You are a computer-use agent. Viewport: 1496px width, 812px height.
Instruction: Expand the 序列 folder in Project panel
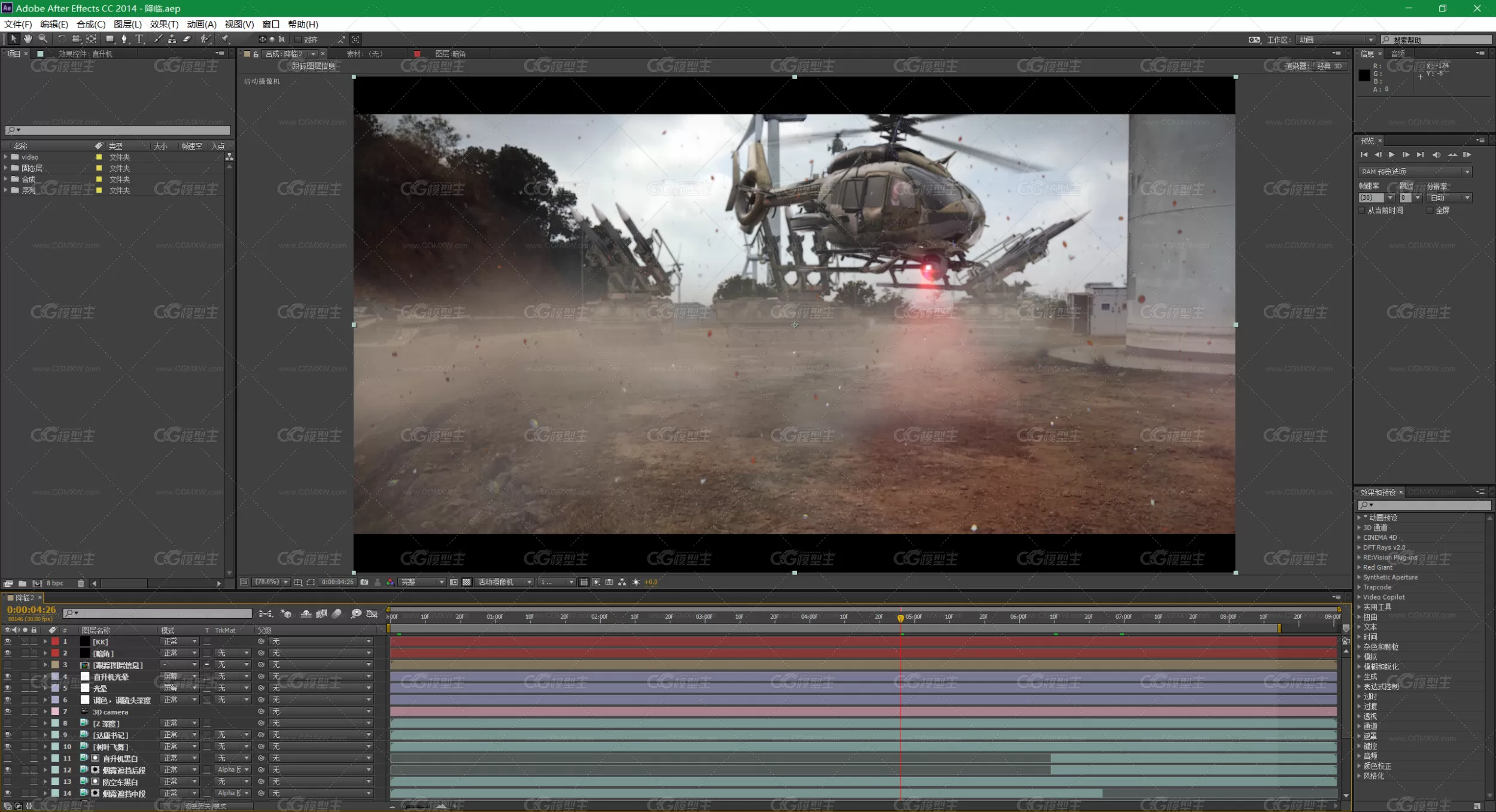(6, 190)
